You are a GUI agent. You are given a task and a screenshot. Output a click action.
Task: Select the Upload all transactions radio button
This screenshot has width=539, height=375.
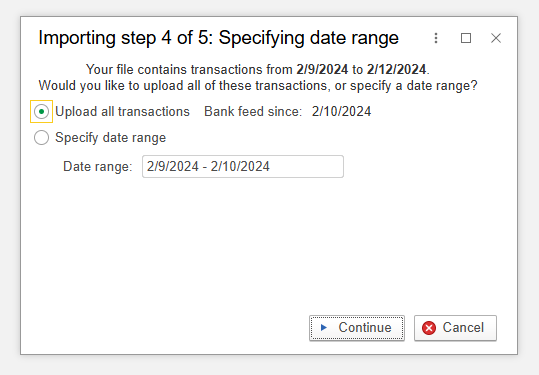tap(41, 111)
